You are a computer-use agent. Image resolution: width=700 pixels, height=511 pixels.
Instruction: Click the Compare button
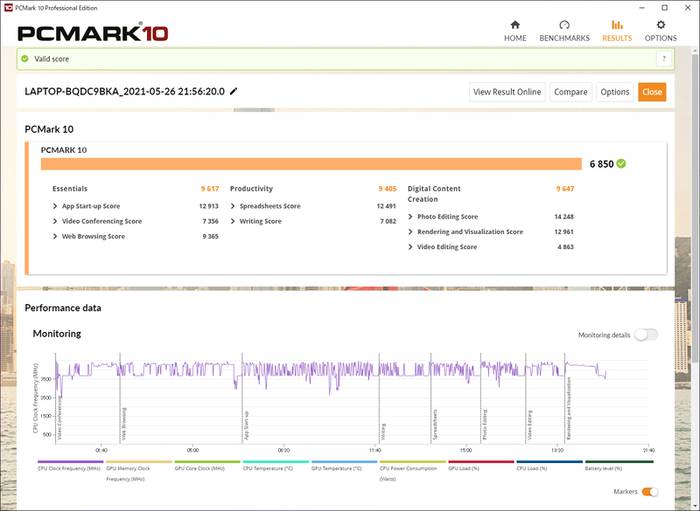point(571,92)
